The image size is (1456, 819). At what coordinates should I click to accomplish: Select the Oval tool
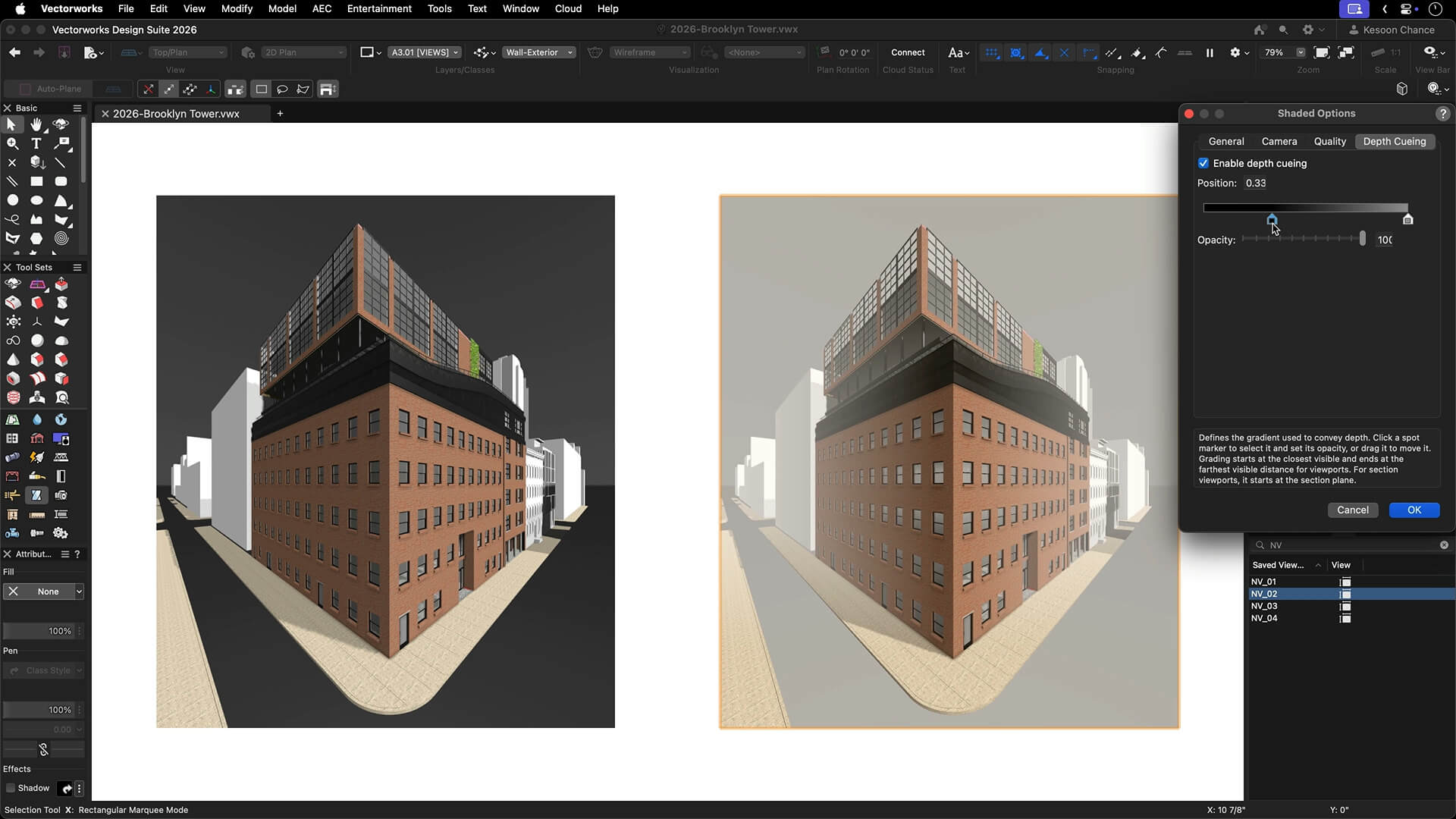[36, 200]
